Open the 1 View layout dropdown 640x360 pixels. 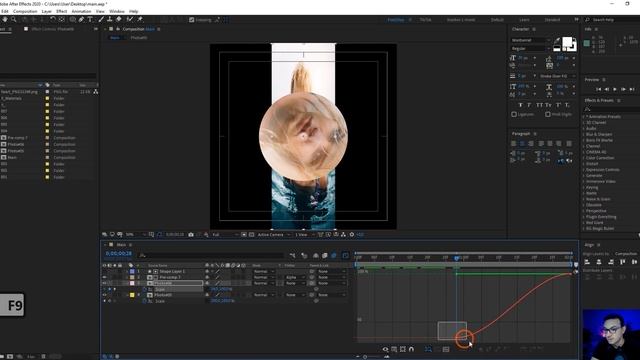tap(304, 235)
